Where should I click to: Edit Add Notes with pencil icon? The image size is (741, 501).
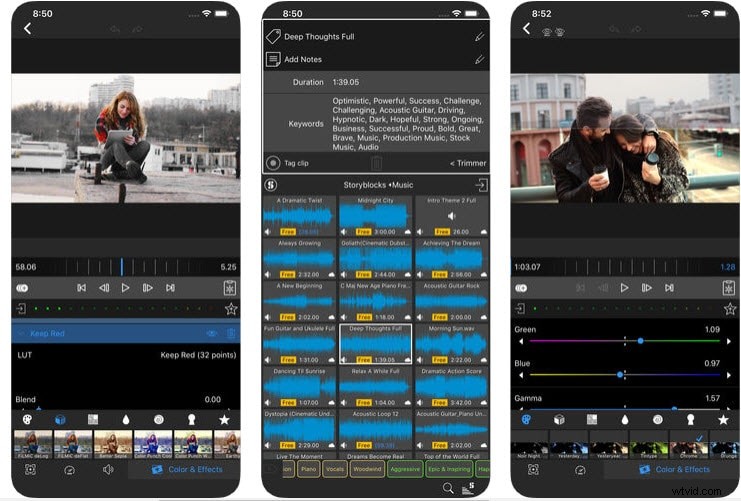(x=479, y=60)
